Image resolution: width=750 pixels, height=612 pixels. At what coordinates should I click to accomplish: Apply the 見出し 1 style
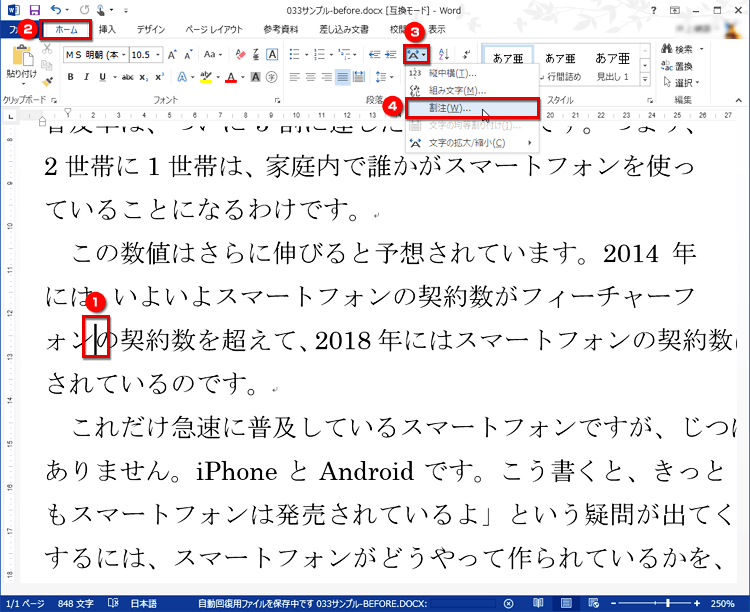612,66
